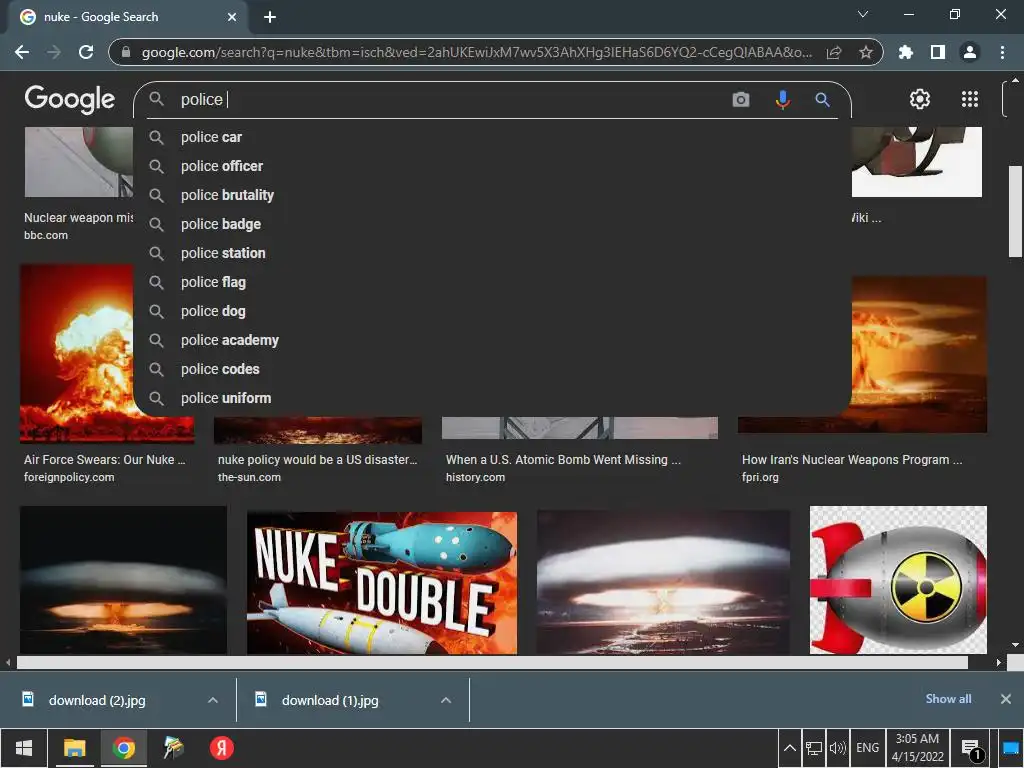1024x768 pixels.
Task: Open the download (1).jpg file
Action: (330, 700)
